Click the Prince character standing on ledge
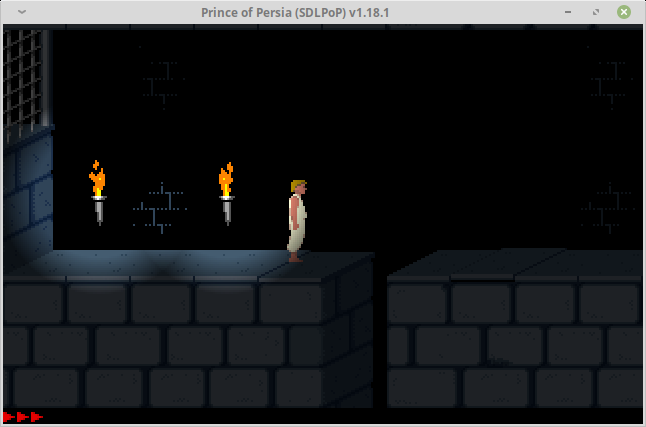This screenshot has width=646, height=427. click(x=297, y=221)
